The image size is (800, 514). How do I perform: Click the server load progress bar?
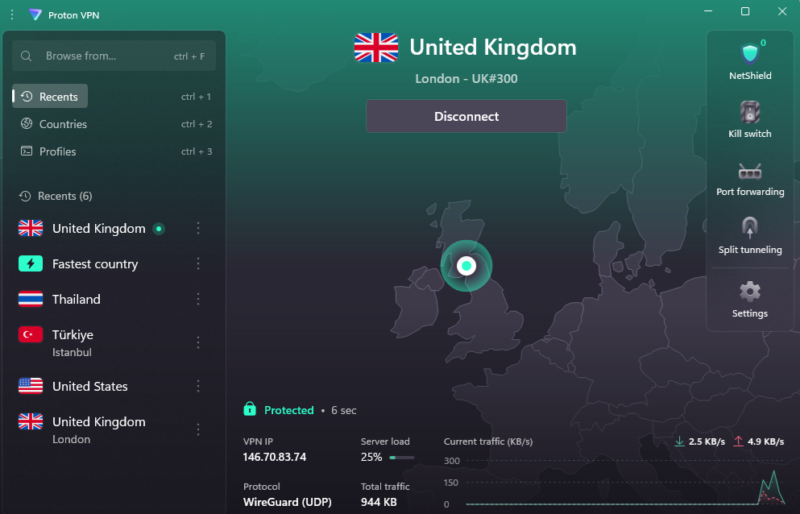[x=402, y=457]
